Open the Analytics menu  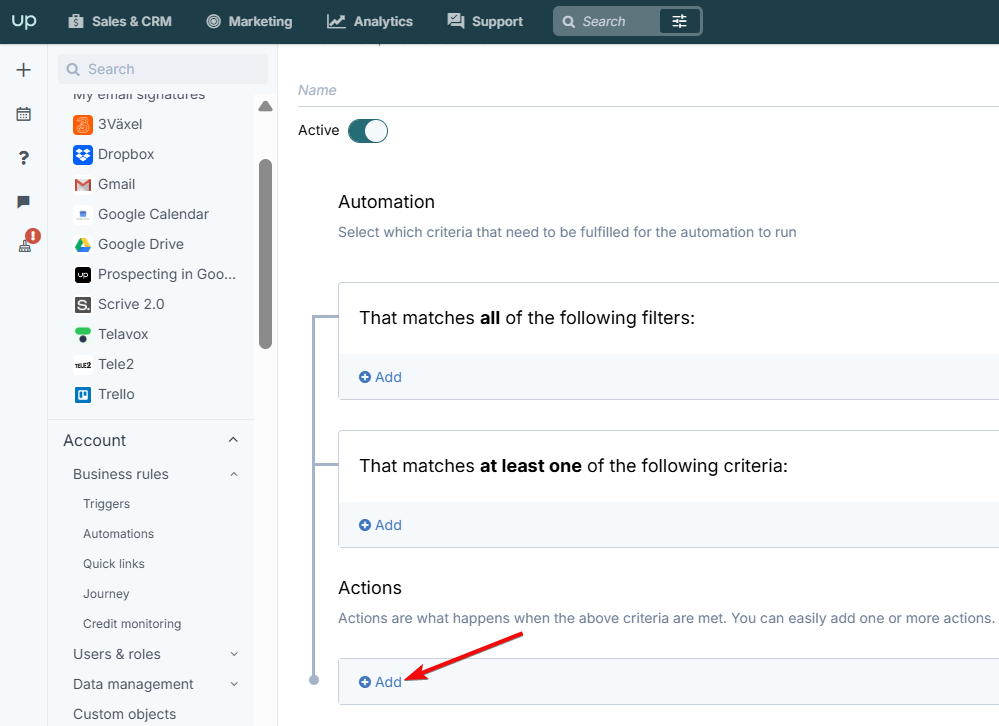click(370, 21)
